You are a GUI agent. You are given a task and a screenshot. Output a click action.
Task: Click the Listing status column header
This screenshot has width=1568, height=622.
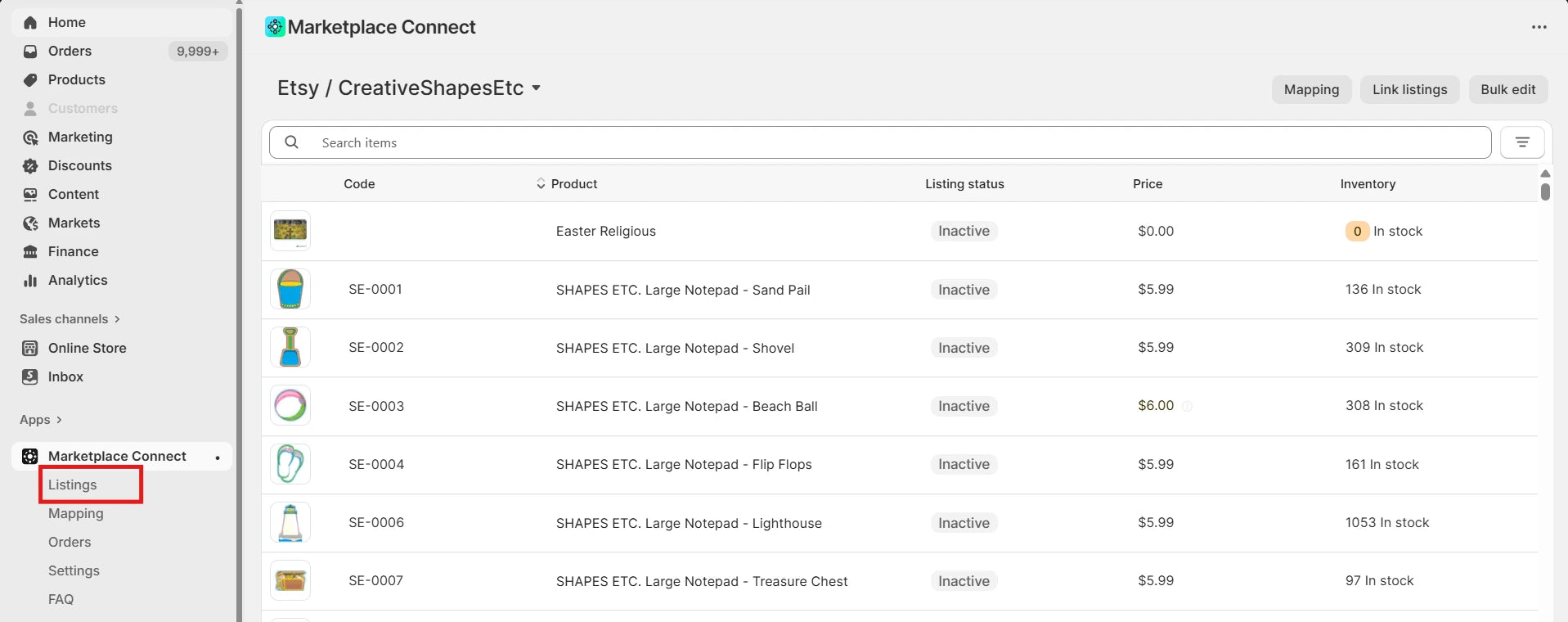[x=964, y=184]
